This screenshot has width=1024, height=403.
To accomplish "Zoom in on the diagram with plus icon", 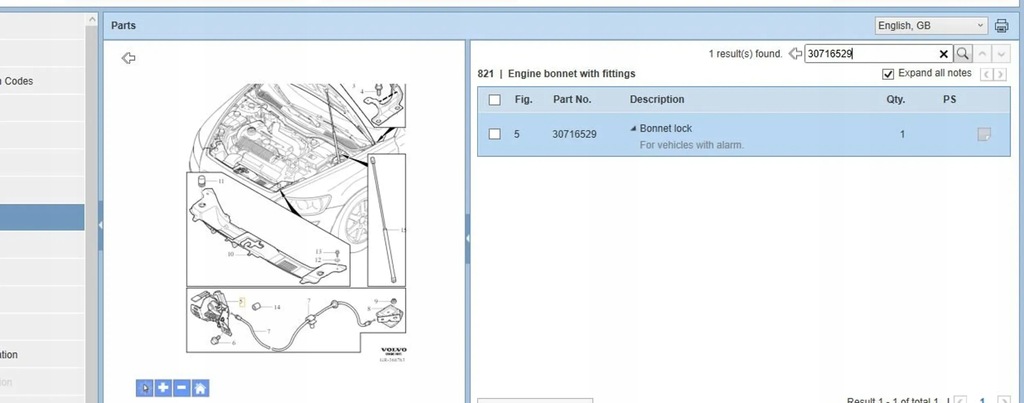I will point(163,388).
